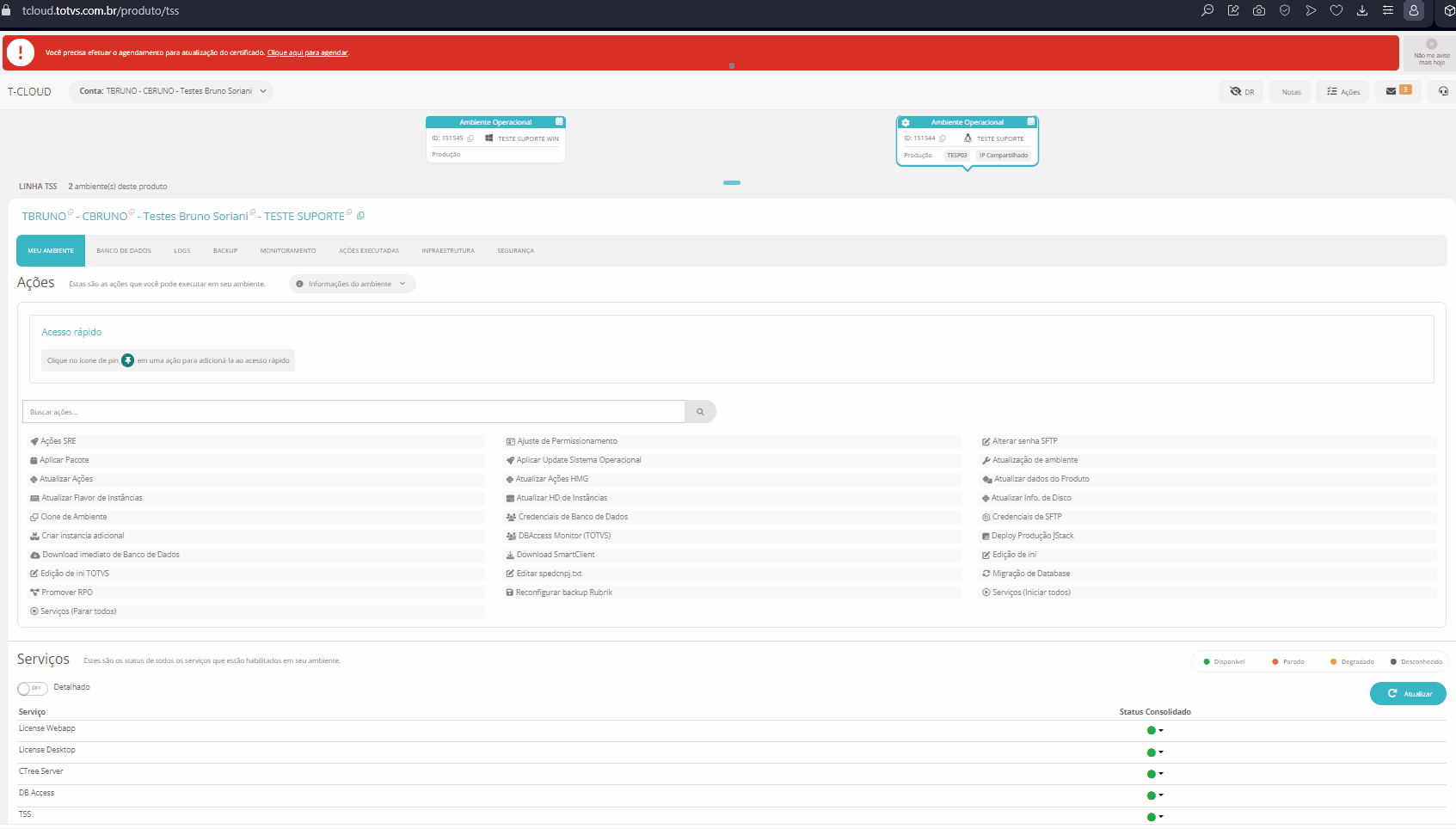1456x829 pixels.
Task: Toggle DR visibility button
Action: (x=1241, y=91)
